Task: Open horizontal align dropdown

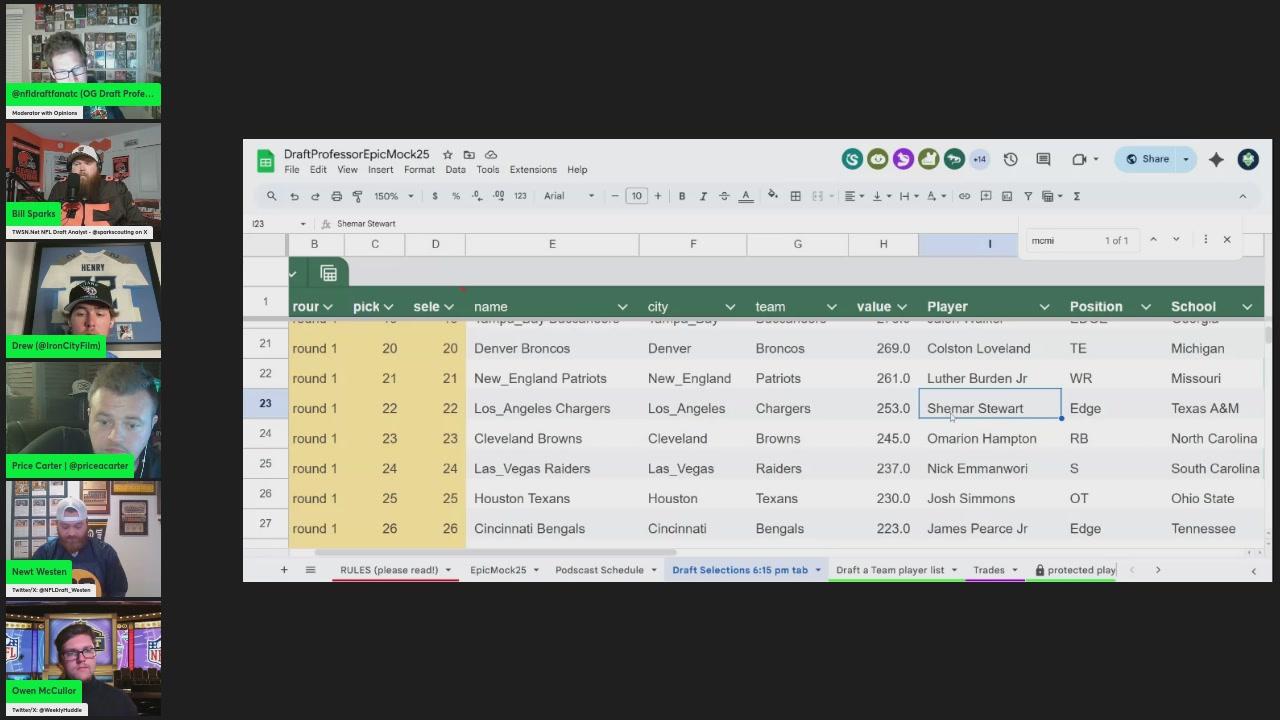Action: 853,196
